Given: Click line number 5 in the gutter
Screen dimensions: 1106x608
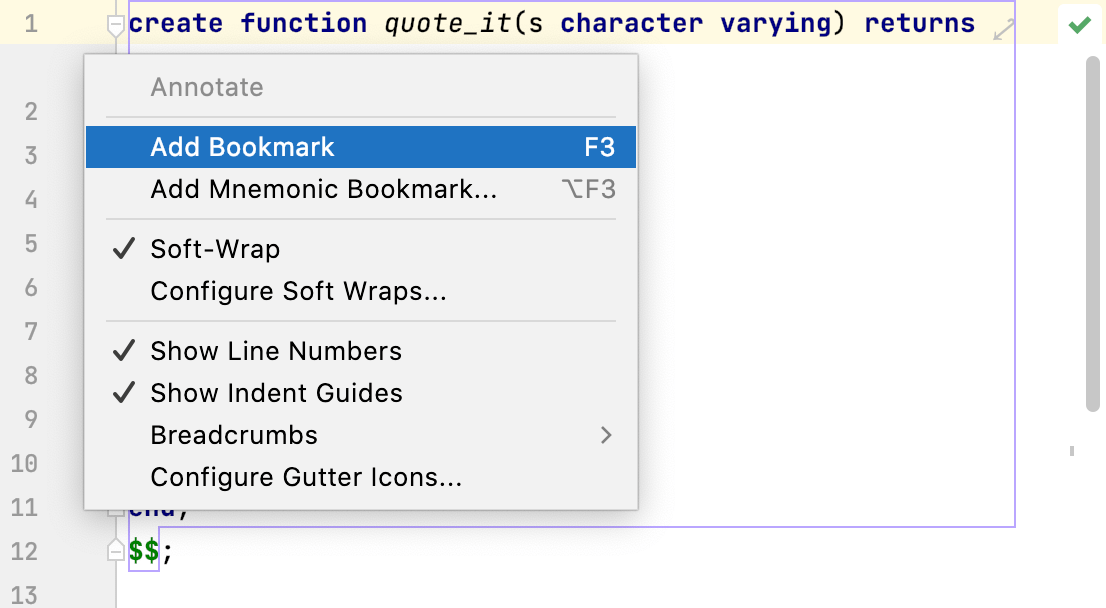Looking at the screenshot, I should coord(30,243).
